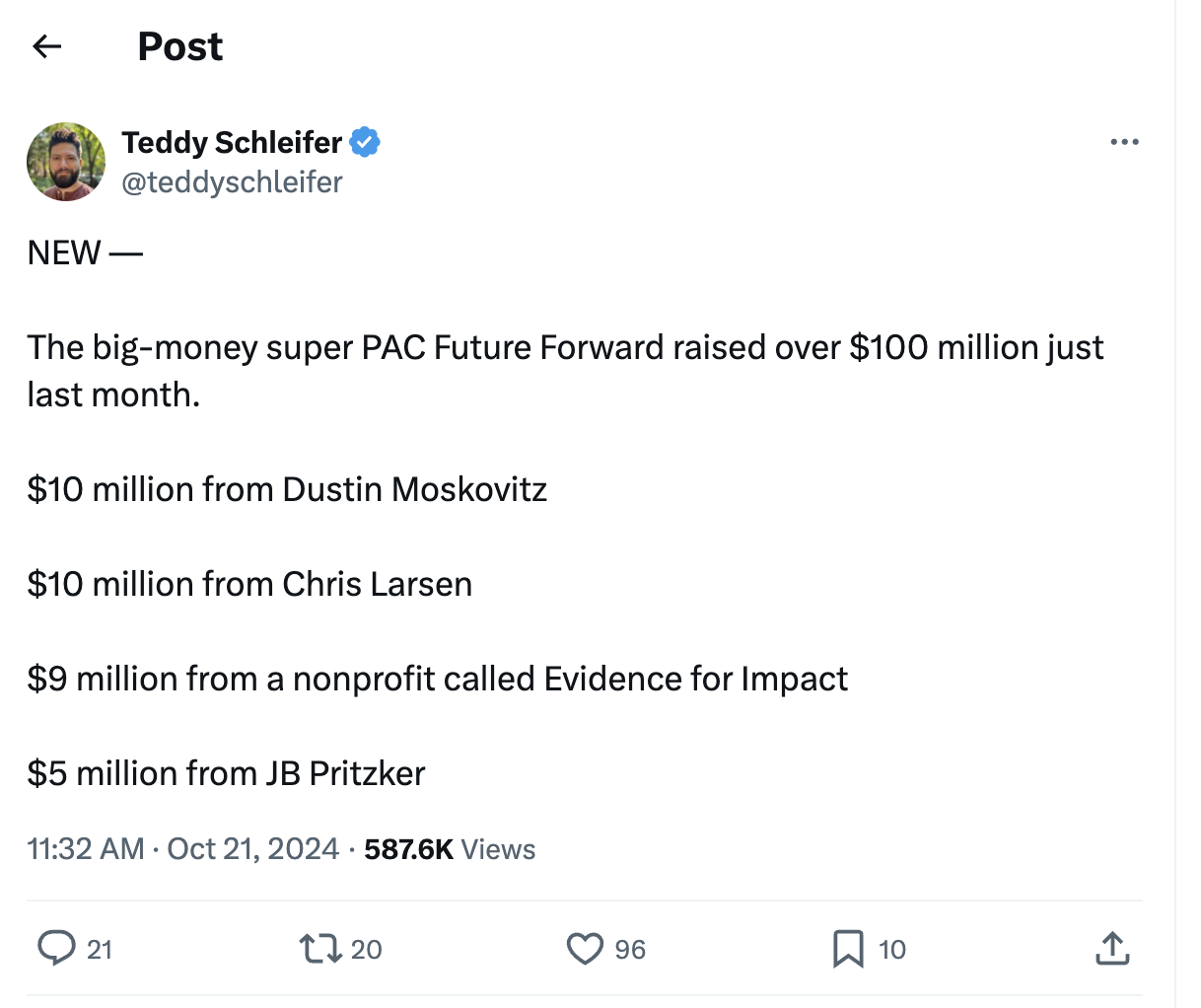Open the three-dot more options menu
Image resolution: width=1201 pixels, height=1008 pixels.
1124,143
